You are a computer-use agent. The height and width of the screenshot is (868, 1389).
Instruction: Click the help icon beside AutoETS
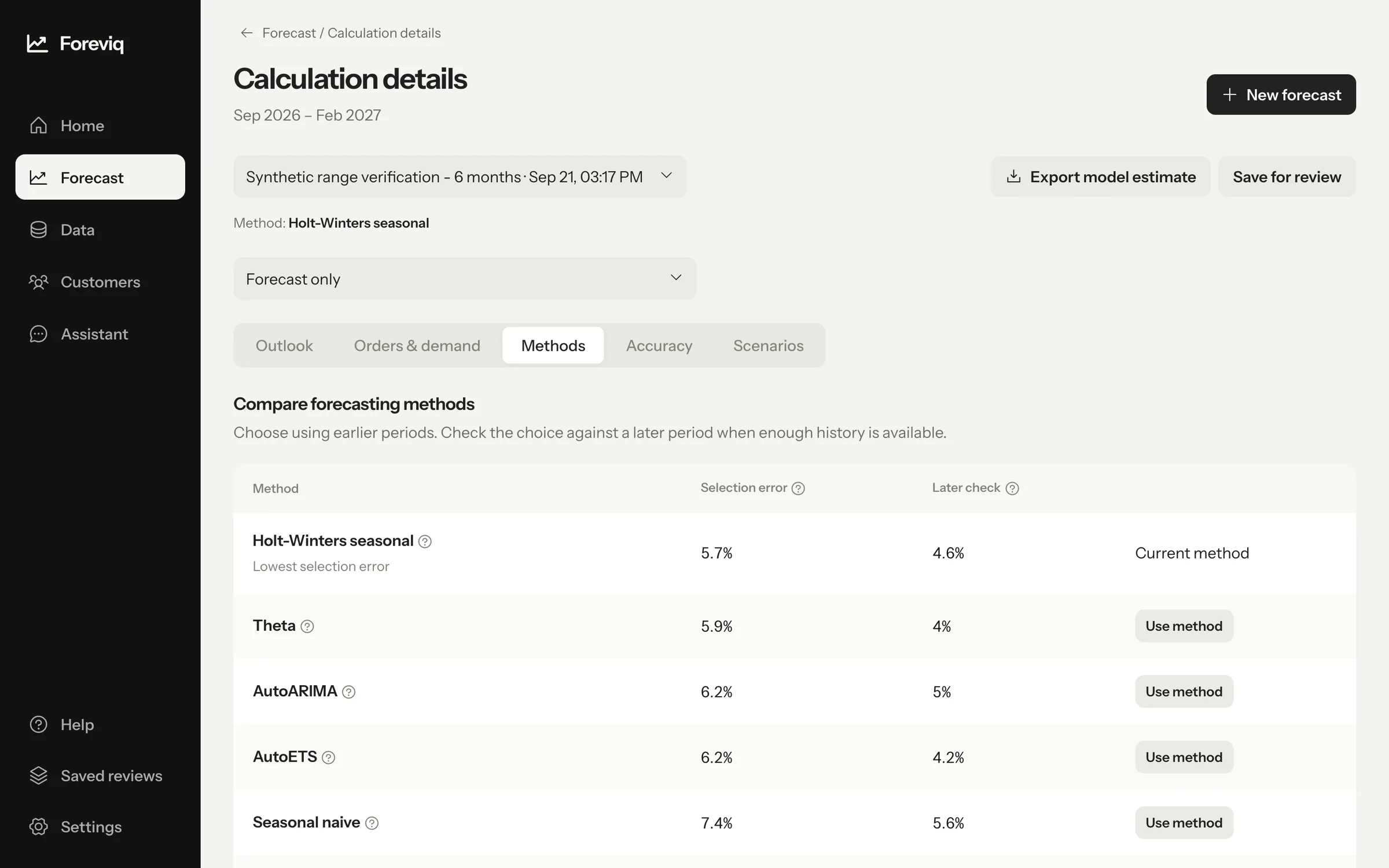point(328,757)
